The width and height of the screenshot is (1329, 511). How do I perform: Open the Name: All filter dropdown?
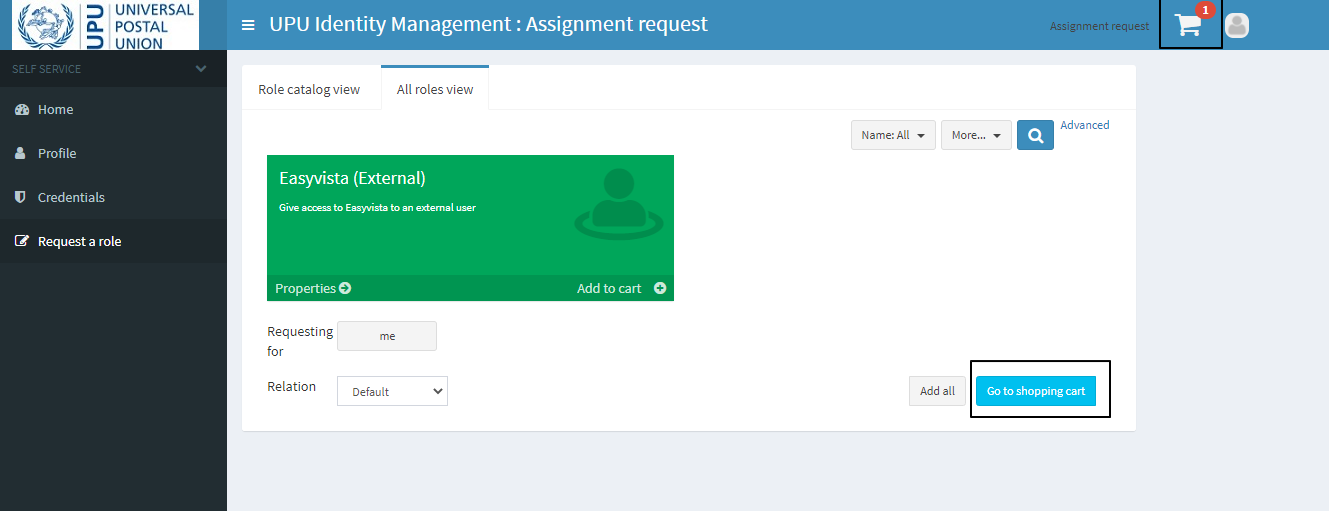[893, 135]
